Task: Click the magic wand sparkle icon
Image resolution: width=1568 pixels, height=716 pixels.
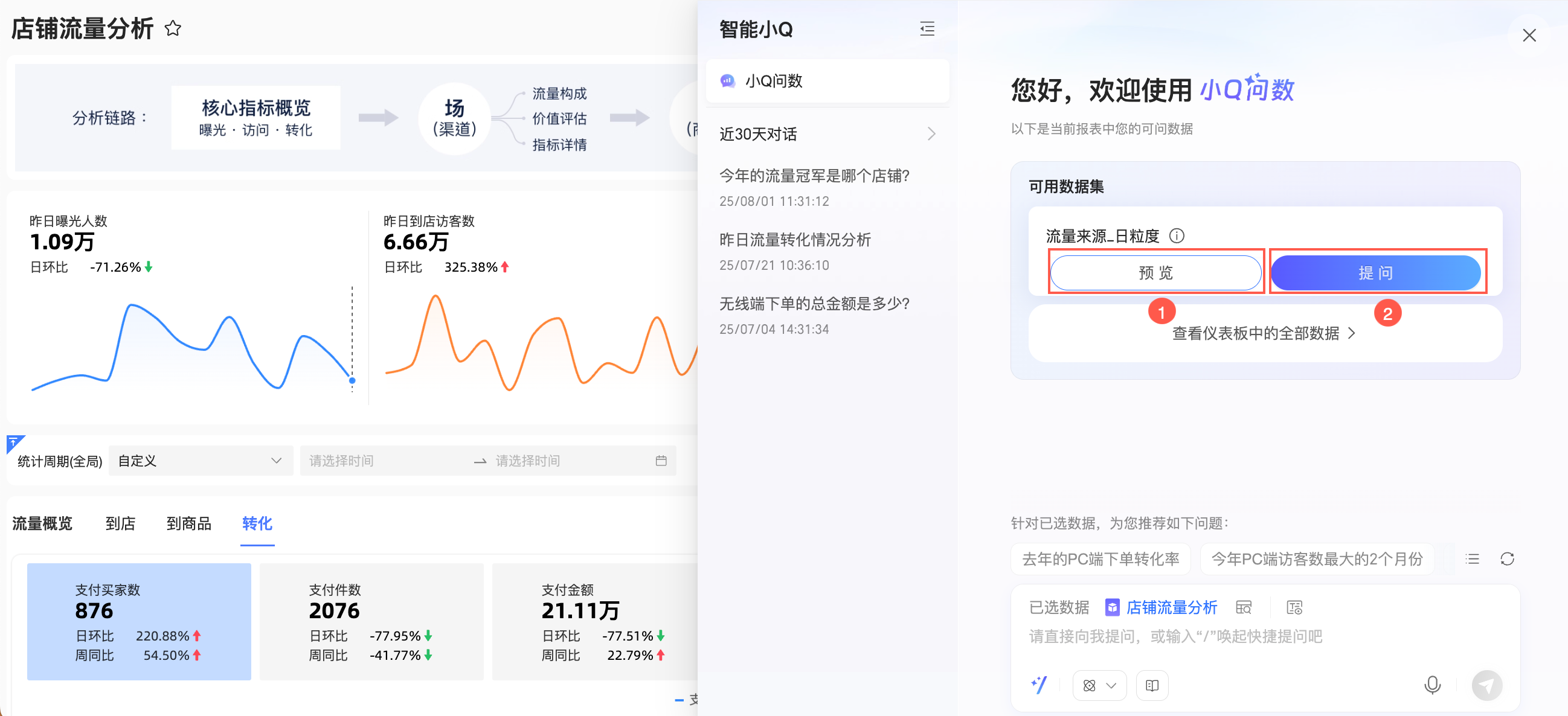Action: pyautogui.click(x=1039, y=686)
